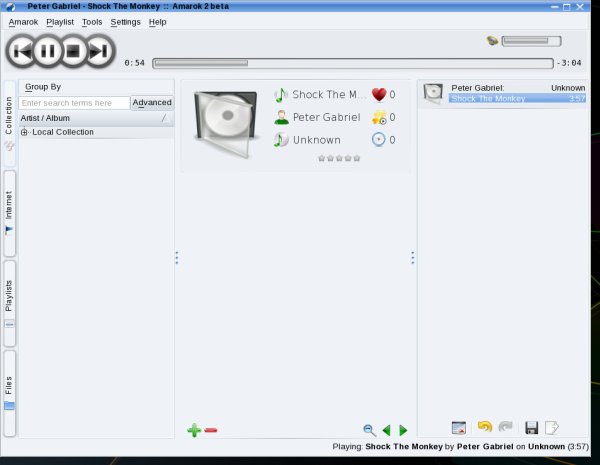Click the clock last played icon

tap(378, 140)
